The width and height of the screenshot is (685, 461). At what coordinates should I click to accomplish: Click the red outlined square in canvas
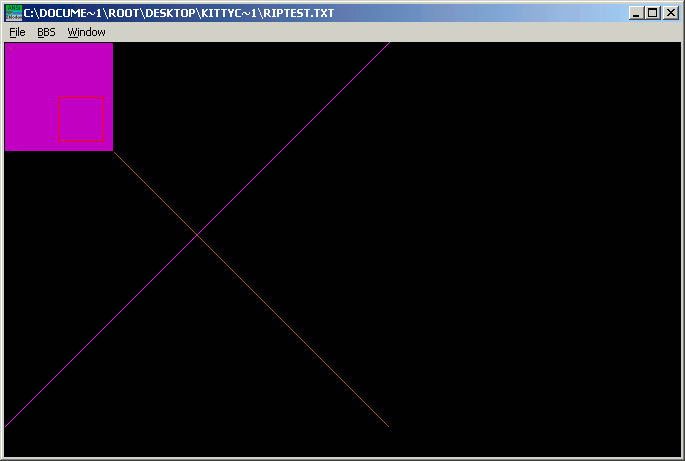pyautogui.click(x=82, y=119)
